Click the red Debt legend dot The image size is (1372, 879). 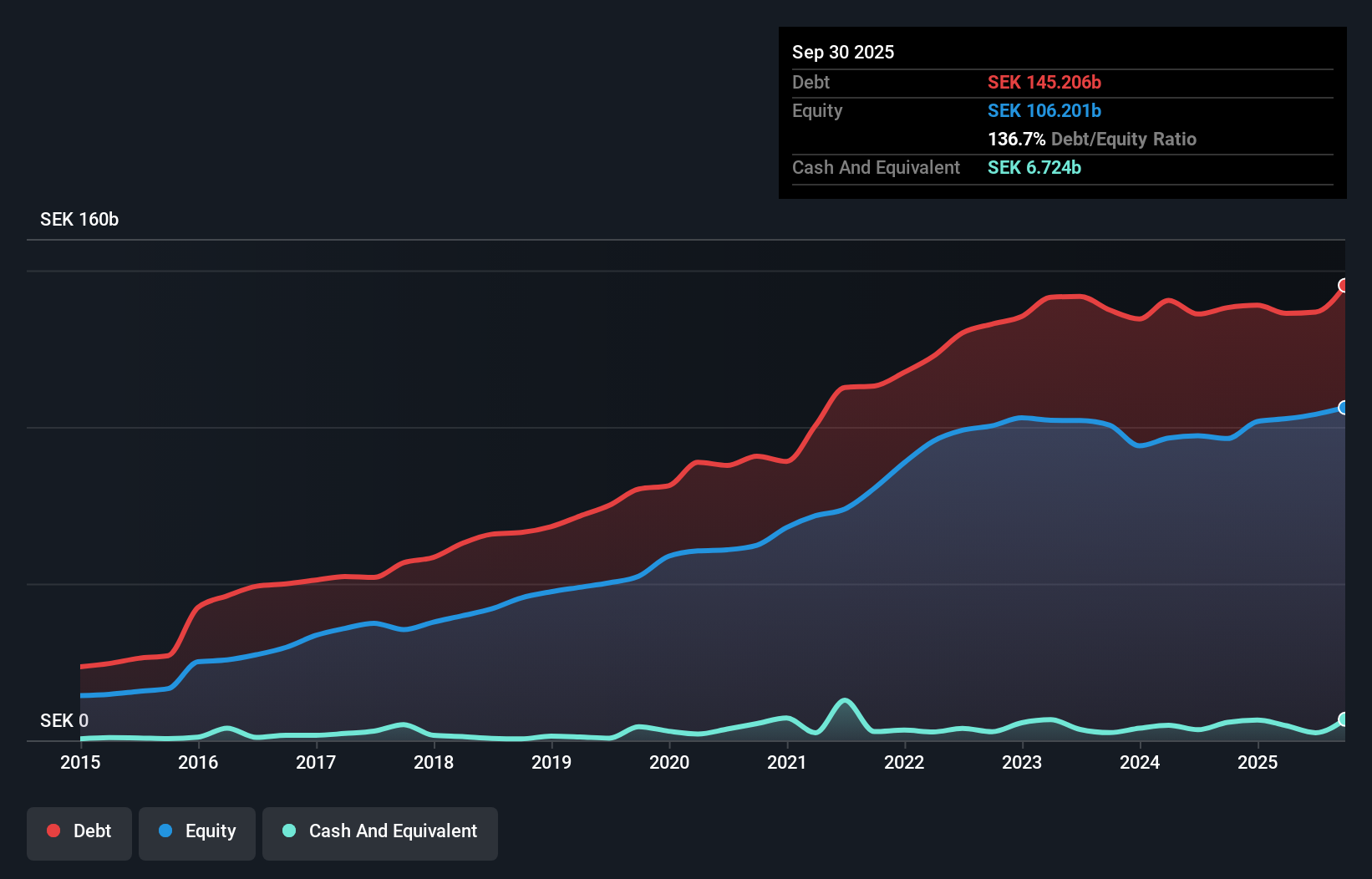pyautogui.click(x=53, y=831)
